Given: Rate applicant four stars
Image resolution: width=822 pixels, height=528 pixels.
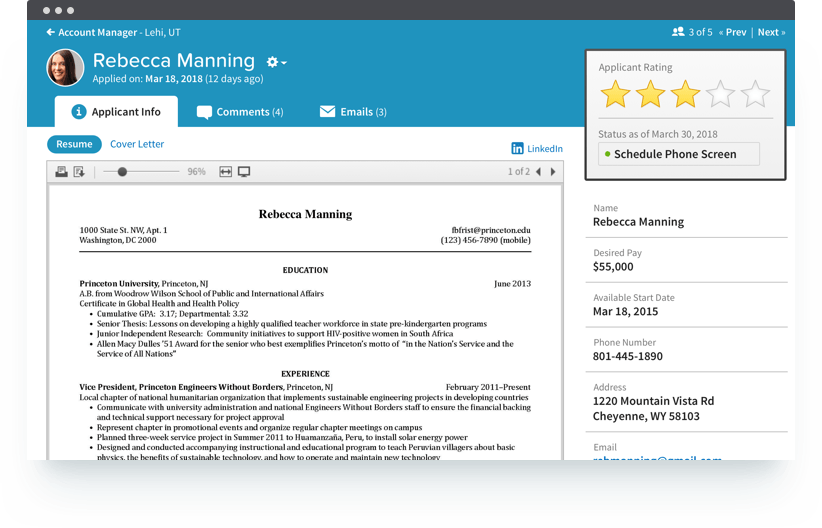Looking at the screenshot, I should tap(720, 94).
